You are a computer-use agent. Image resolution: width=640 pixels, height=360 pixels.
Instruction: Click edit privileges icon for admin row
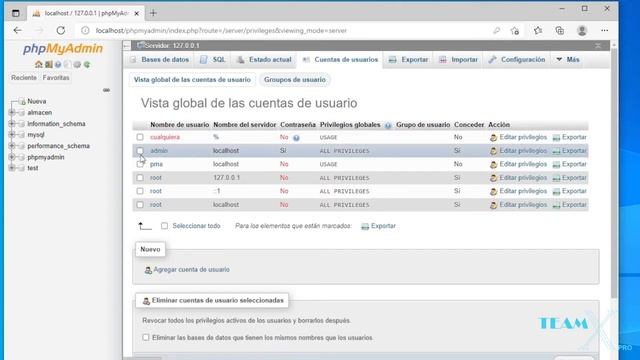(x=493, y=151)
